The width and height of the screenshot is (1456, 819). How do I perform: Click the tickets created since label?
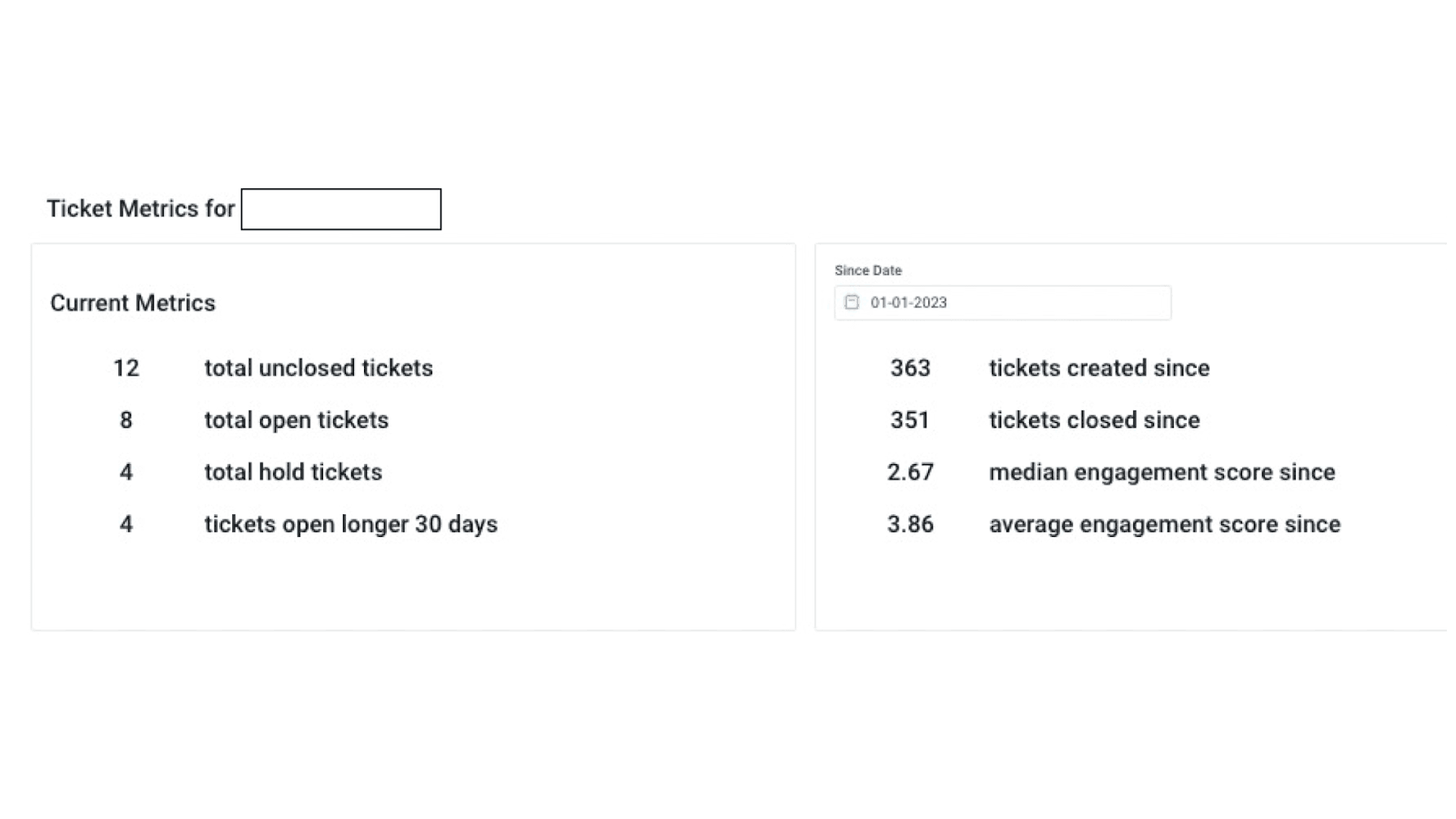point(1099,368)
